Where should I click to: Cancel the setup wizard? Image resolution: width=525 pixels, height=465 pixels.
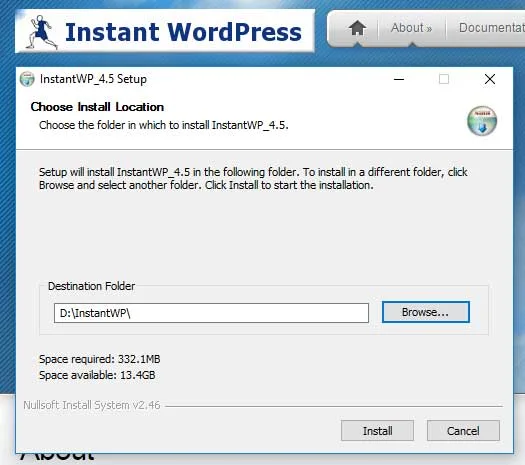point(463,431)
